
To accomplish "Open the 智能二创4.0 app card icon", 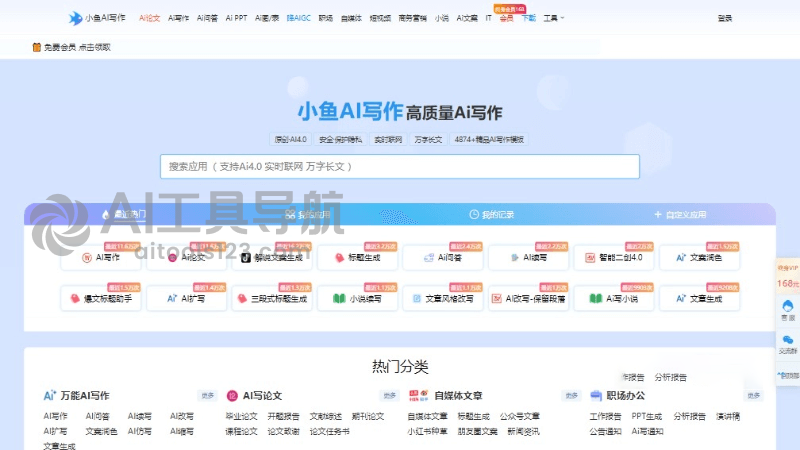I will [x=590, y=258].
